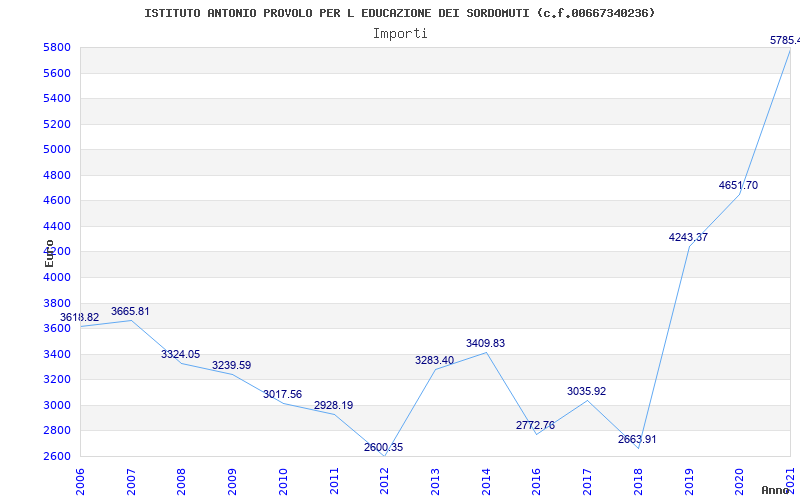Image resolution: width=800 pixels, height=500 pixels.
Task: Click the Anno x-axis title
Action: 775,490
